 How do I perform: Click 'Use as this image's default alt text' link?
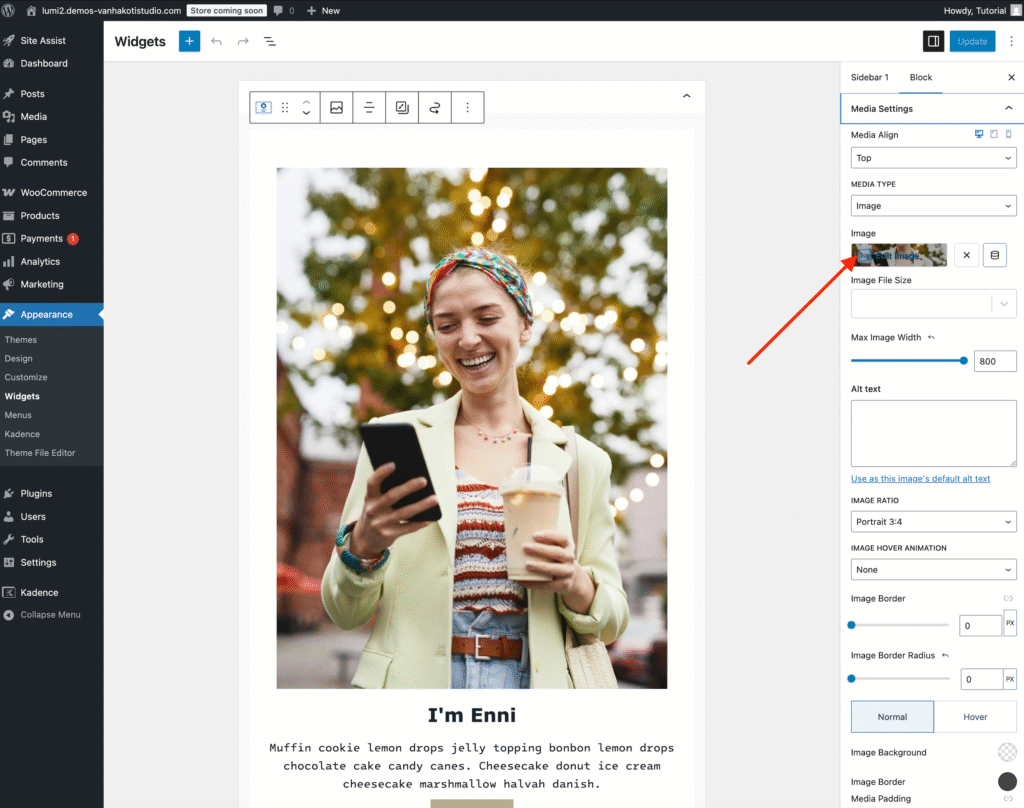(x=920, y=479)
